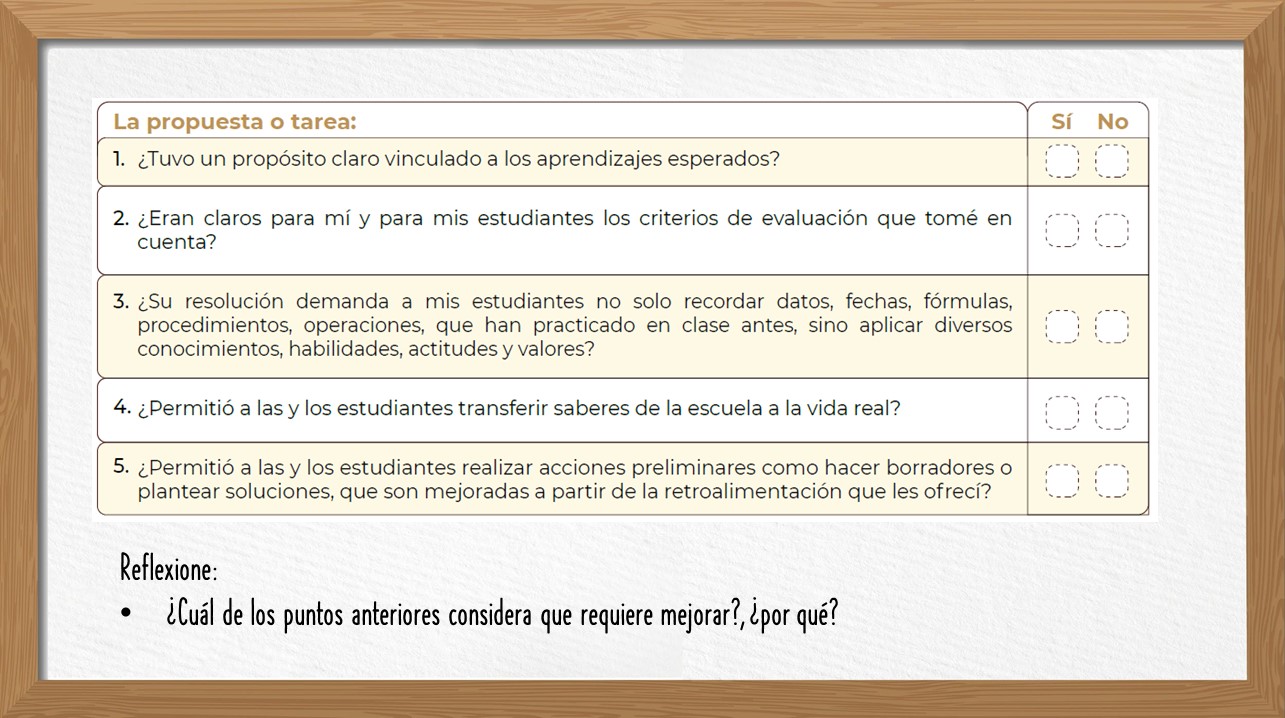
Task: Click the 'No' column header
Action: pos(1112,122)
